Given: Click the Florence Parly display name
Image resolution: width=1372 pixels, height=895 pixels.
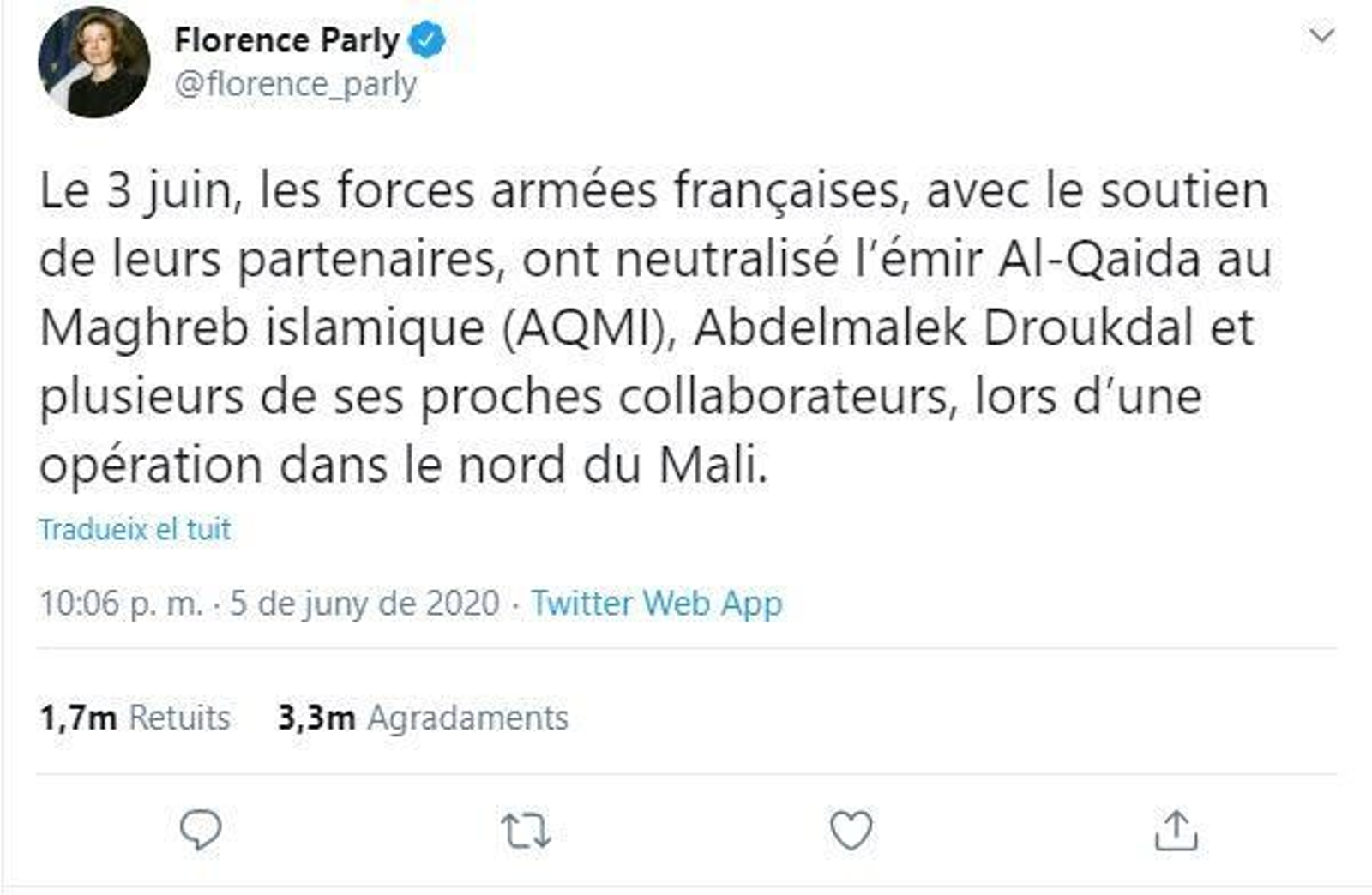Looking at the screenshot, I should (286, 40).
